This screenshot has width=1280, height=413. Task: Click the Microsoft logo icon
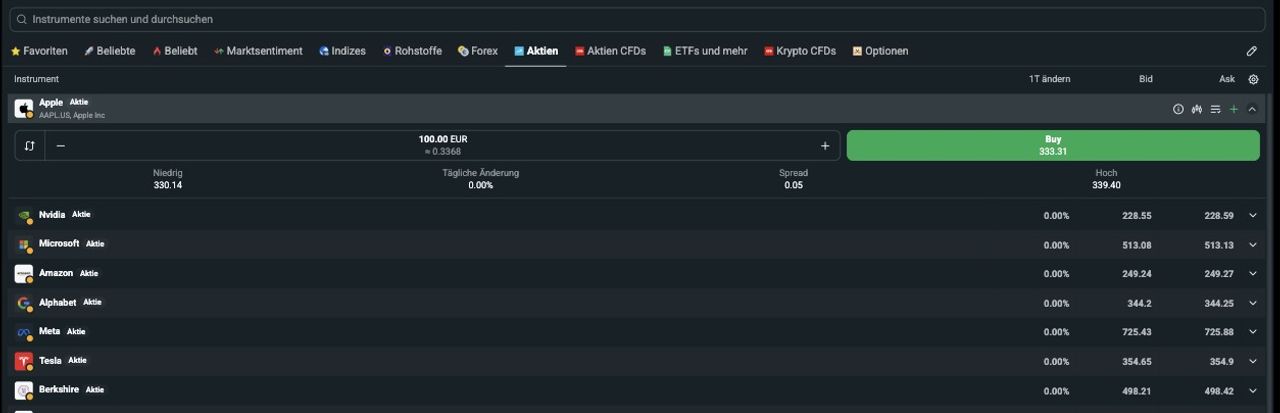point(24,245)
